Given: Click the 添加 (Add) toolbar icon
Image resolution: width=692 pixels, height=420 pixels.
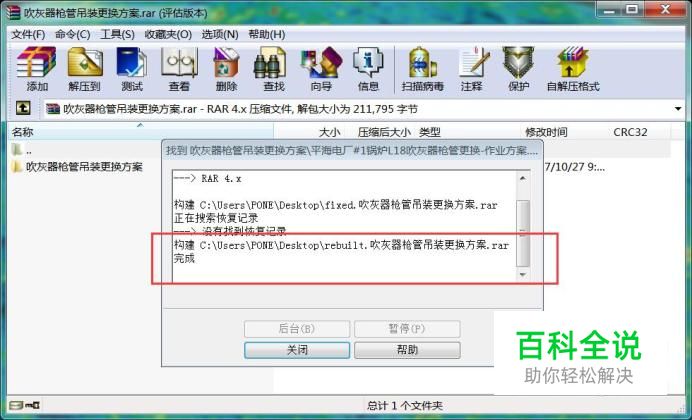Looking at the screenshot, I should [x=37, y=68].
